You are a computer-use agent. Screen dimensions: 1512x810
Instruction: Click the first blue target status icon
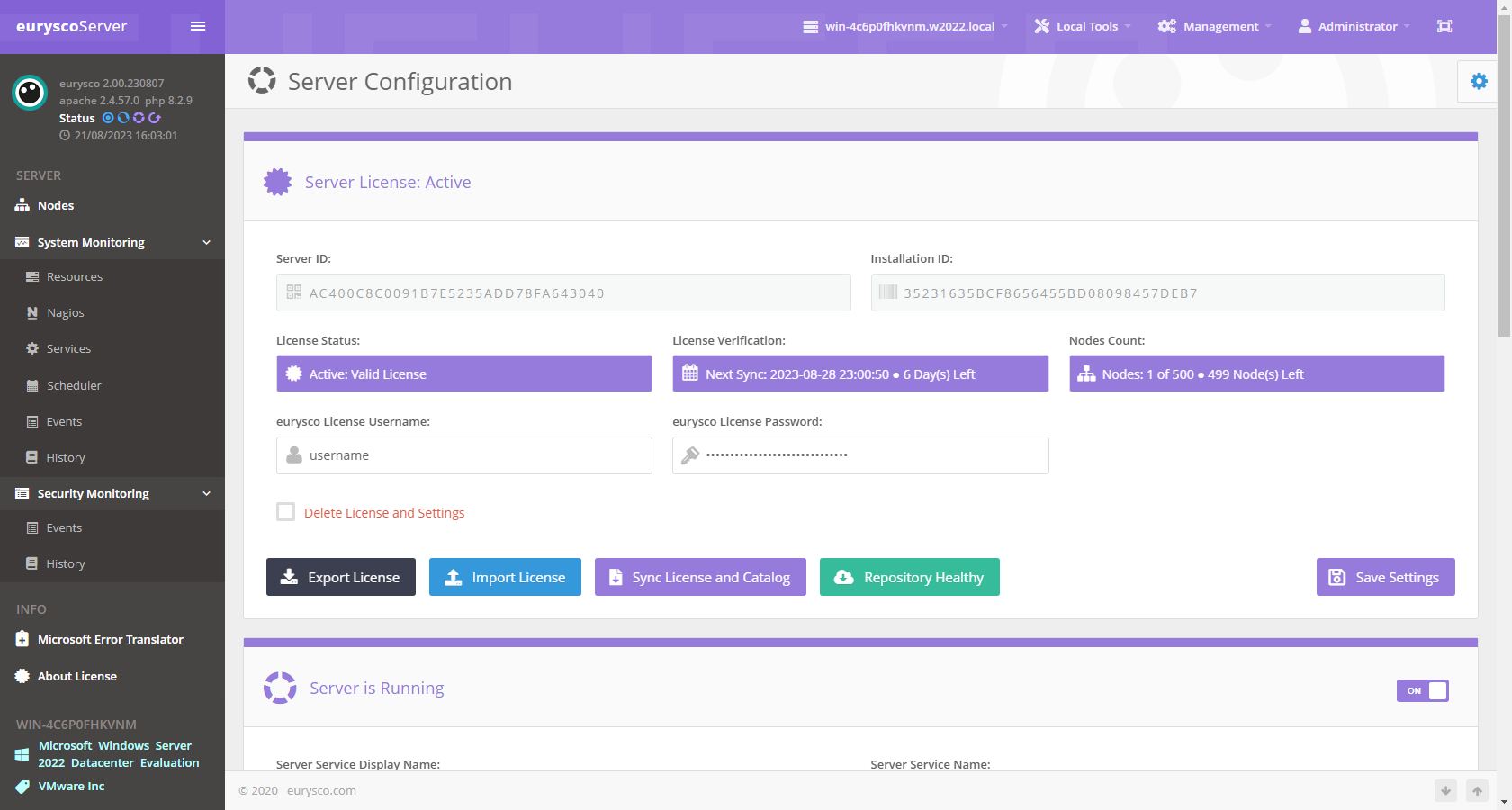(108, 118)
